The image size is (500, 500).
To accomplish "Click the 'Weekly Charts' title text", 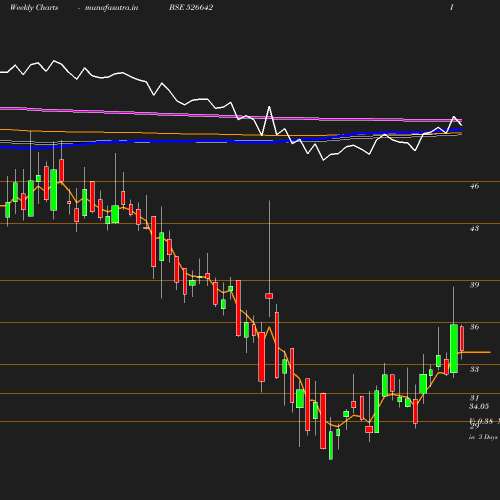I will coord(34,7).
